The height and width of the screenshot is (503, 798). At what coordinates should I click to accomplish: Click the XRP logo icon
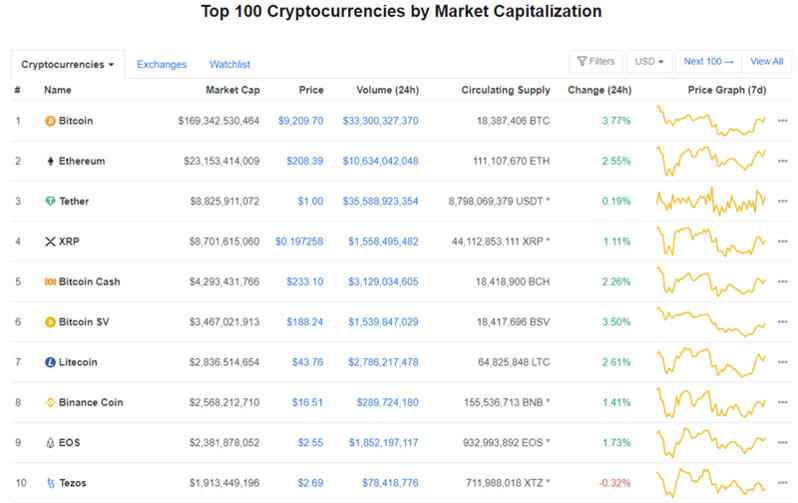pyautogui.click(x=50, y=241)
